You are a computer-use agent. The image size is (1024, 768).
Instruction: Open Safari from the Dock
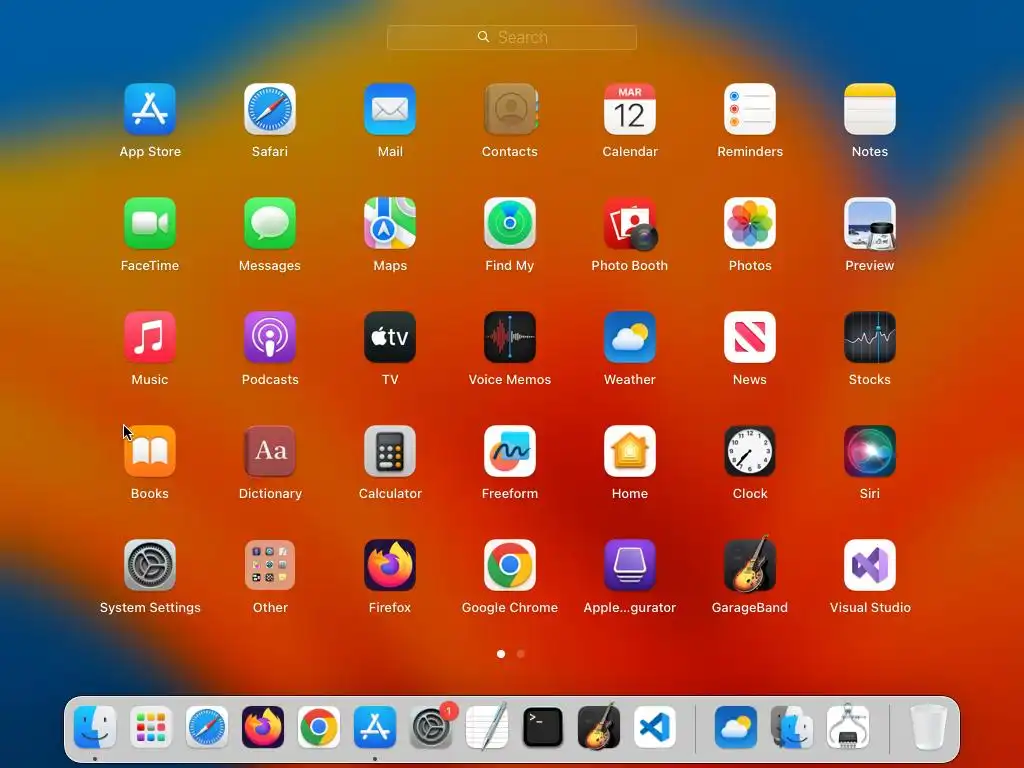click(x=207, y=727)
